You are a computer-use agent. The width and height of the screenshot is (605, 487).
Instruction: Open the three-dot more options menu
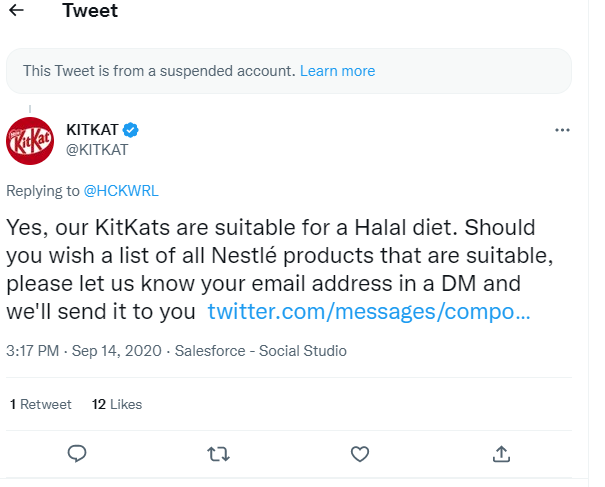point(562,131)
